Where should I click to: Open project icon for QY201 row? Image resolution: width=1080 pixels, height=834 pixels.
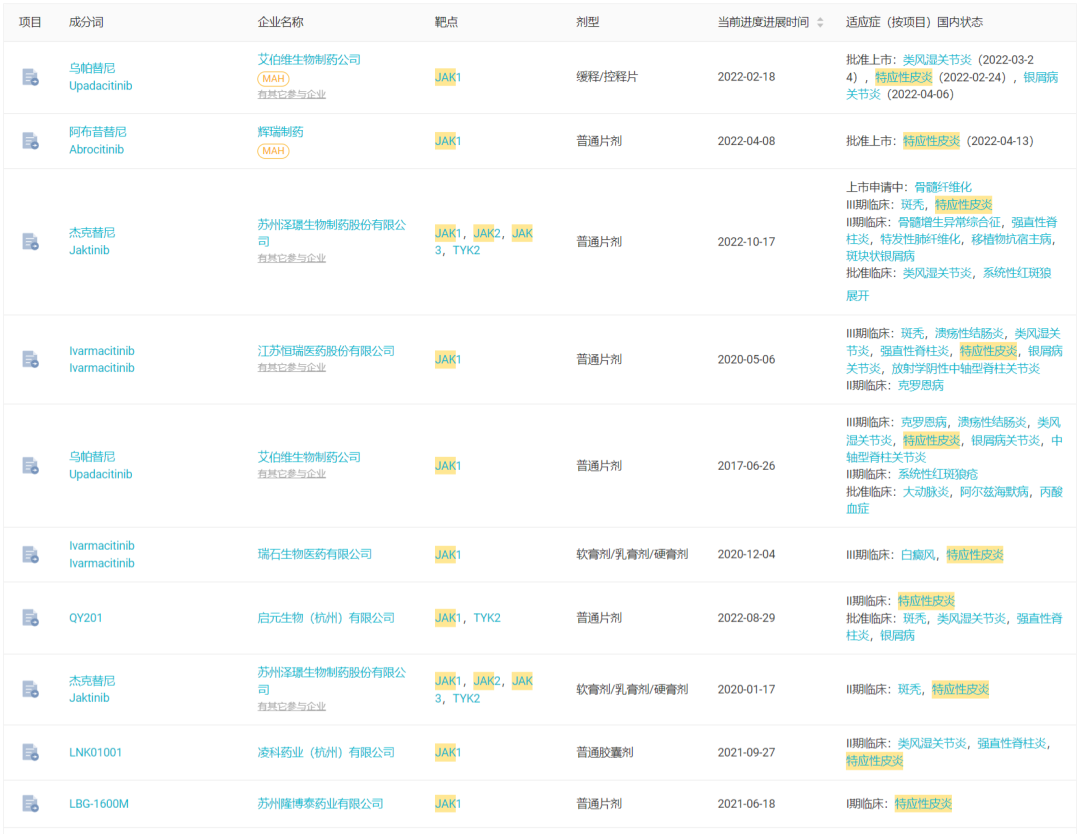pyautogui.click(x=30, y=618)
